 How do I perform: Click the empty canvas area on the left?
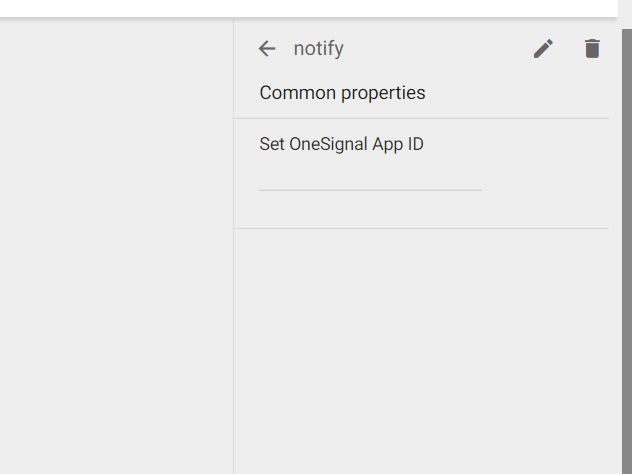tap(116, 246)
